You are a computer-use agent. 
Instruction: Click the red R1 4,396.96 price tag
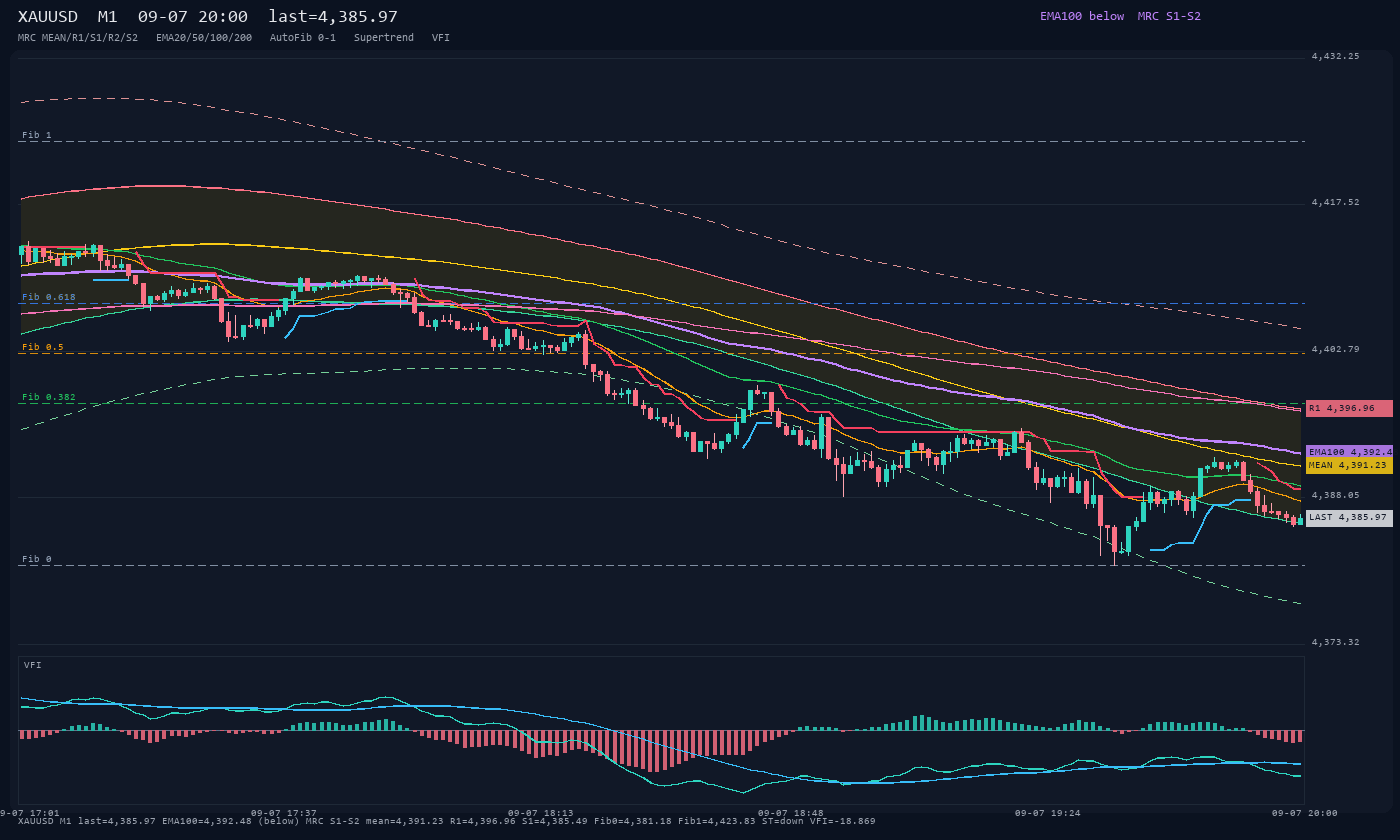(1349, 408)
